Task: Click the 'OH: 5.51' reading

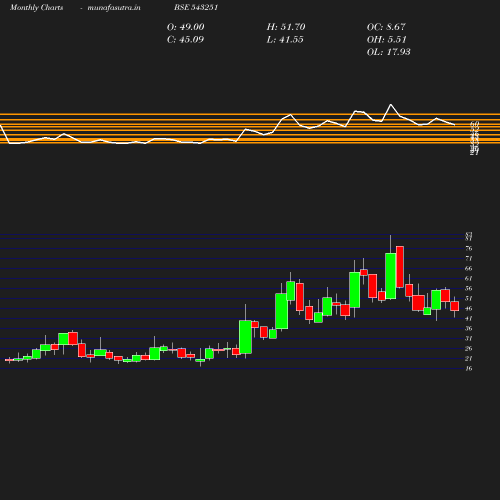Action: pos(387,40)
